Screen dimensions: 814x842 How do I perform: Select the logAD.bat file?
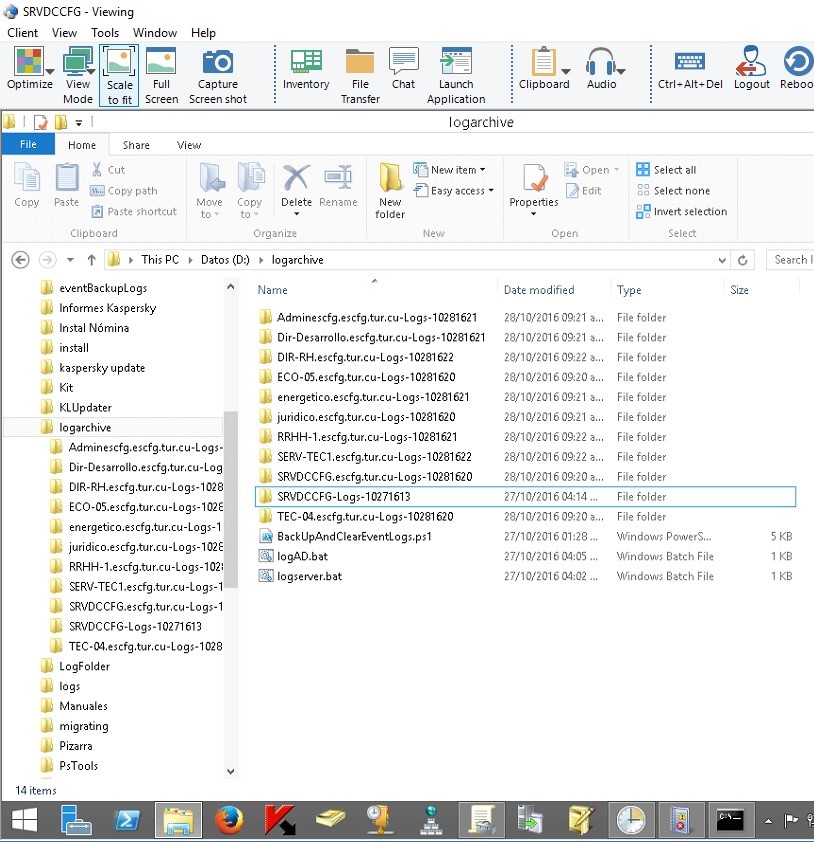302,556
